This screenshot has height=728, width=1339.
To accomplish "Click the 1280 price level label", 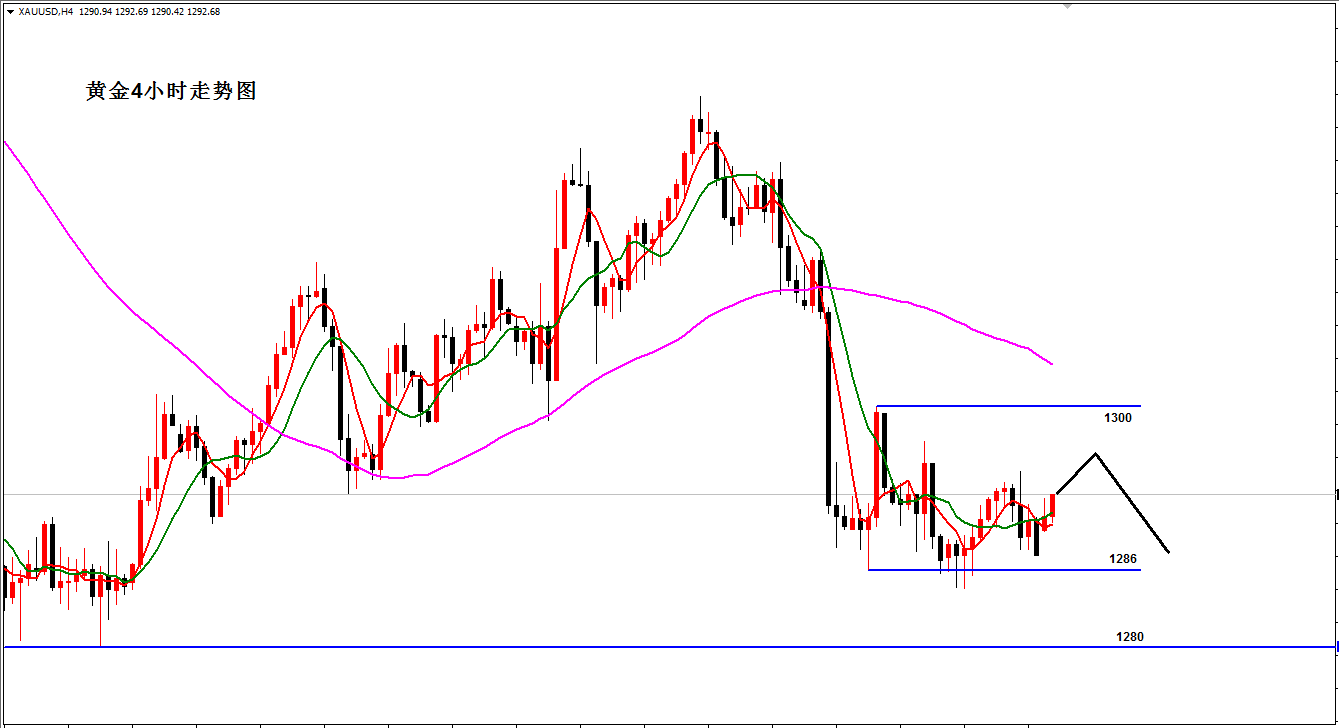I will click(1130, 637).
